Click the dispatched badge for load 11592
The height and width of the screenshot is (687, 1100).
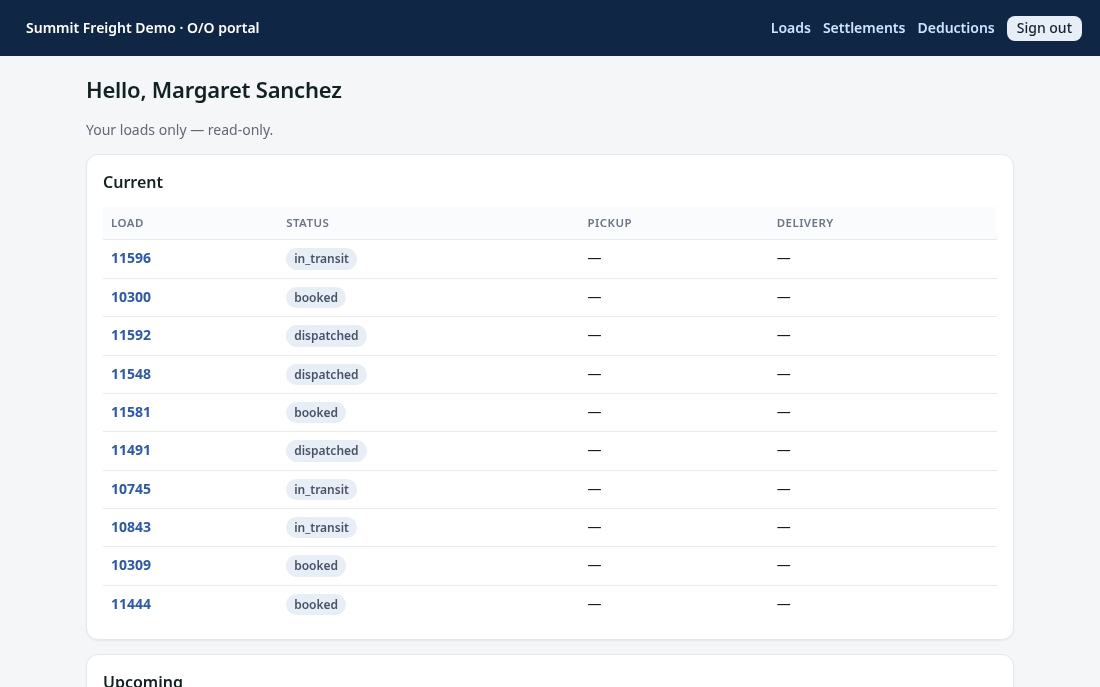pyautogui.click(x=326, y=336)
